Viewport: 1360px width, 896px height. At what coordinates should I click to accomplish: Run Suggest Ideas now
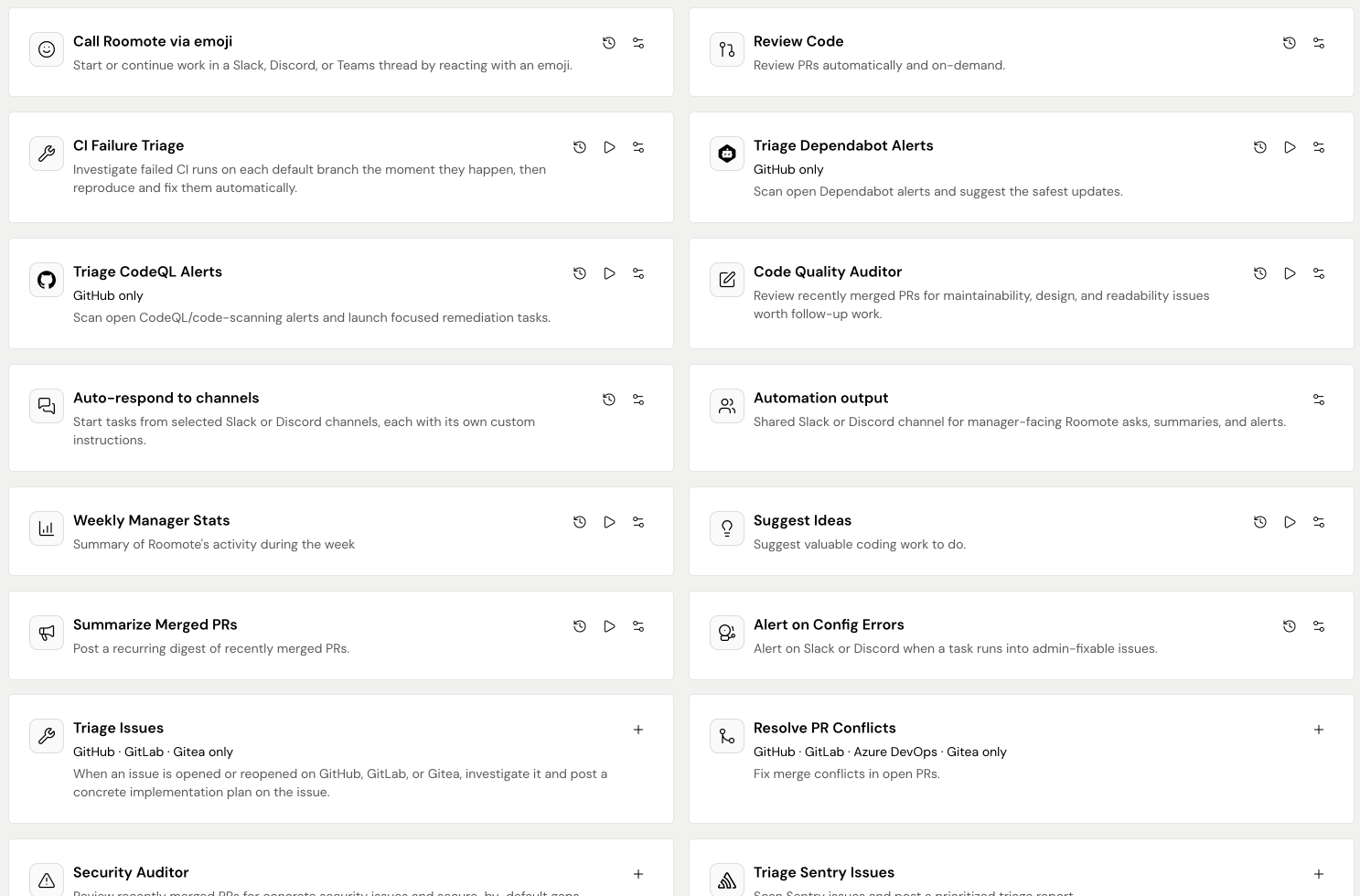[1290, 522]
